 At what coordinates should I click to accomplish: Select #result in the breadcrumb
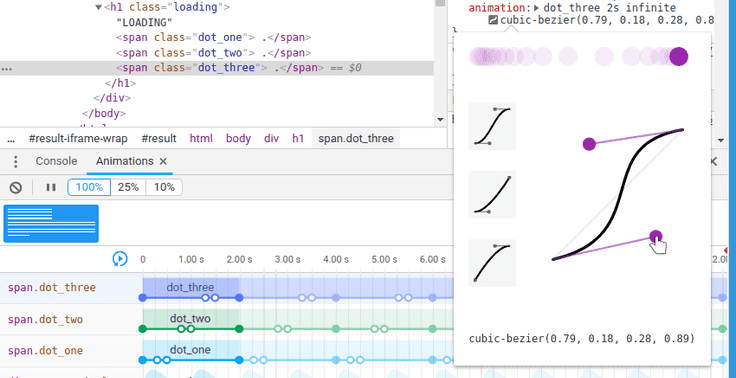(x=159, y=139)
